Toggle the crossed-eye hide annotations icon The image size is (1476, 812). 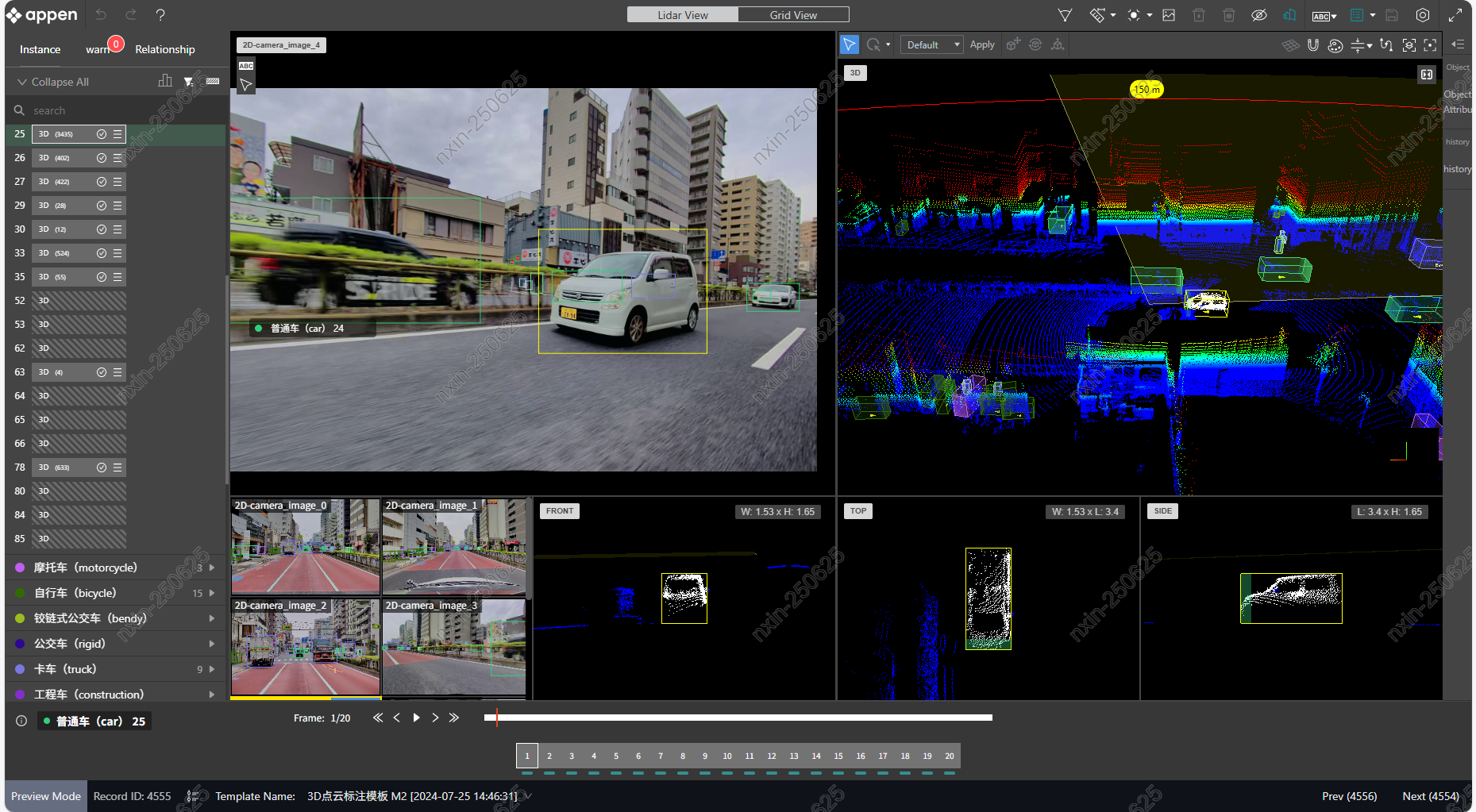tap(1258, 15)
